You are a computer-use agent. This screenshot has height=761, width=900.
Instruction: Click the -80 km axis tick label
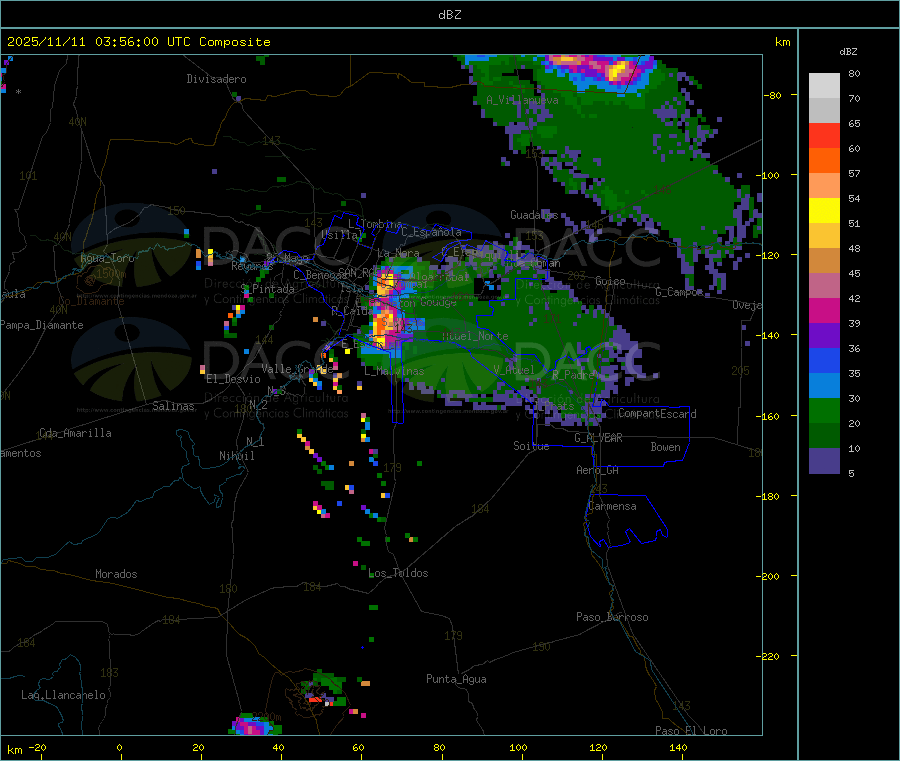(772, 95)
